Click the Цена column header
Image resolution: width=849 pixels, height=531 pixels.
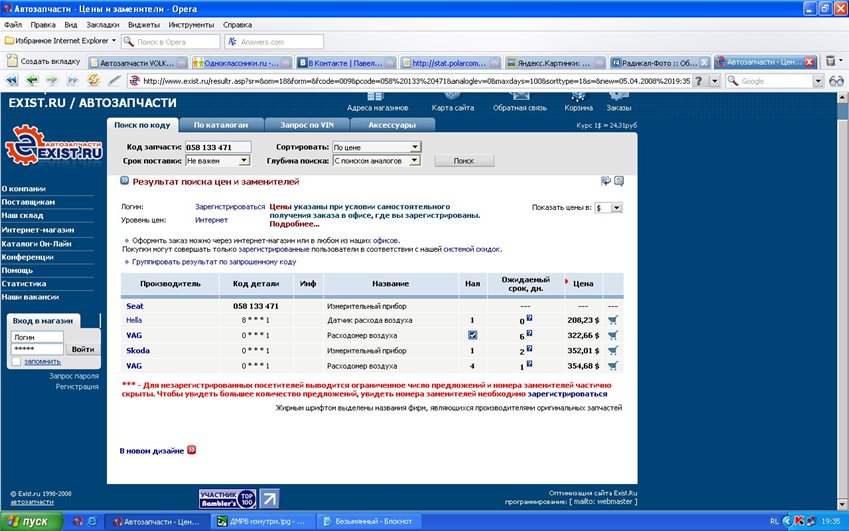(x=583, y=284)
